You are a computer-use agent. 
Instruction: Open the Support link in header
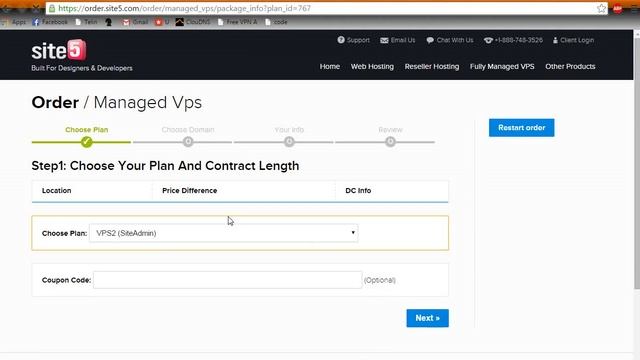click(353, 40)
